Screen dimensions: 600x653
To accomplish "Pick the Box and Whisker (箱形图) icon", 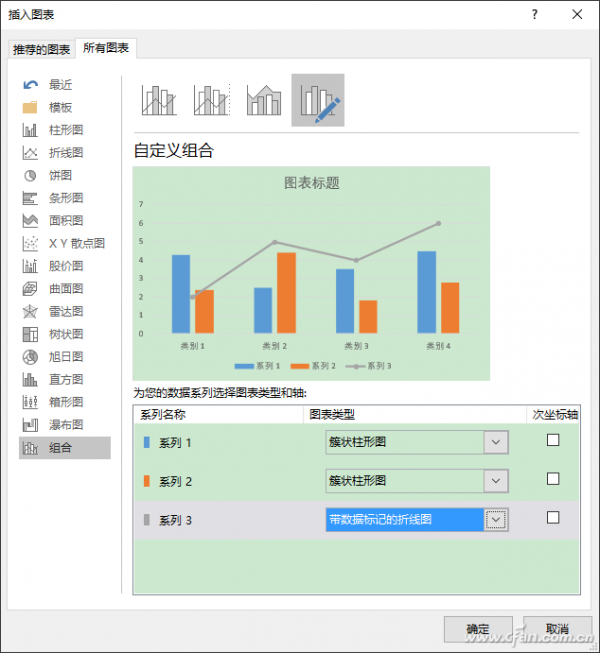I will pyautogui.click(x=30, y=402).
